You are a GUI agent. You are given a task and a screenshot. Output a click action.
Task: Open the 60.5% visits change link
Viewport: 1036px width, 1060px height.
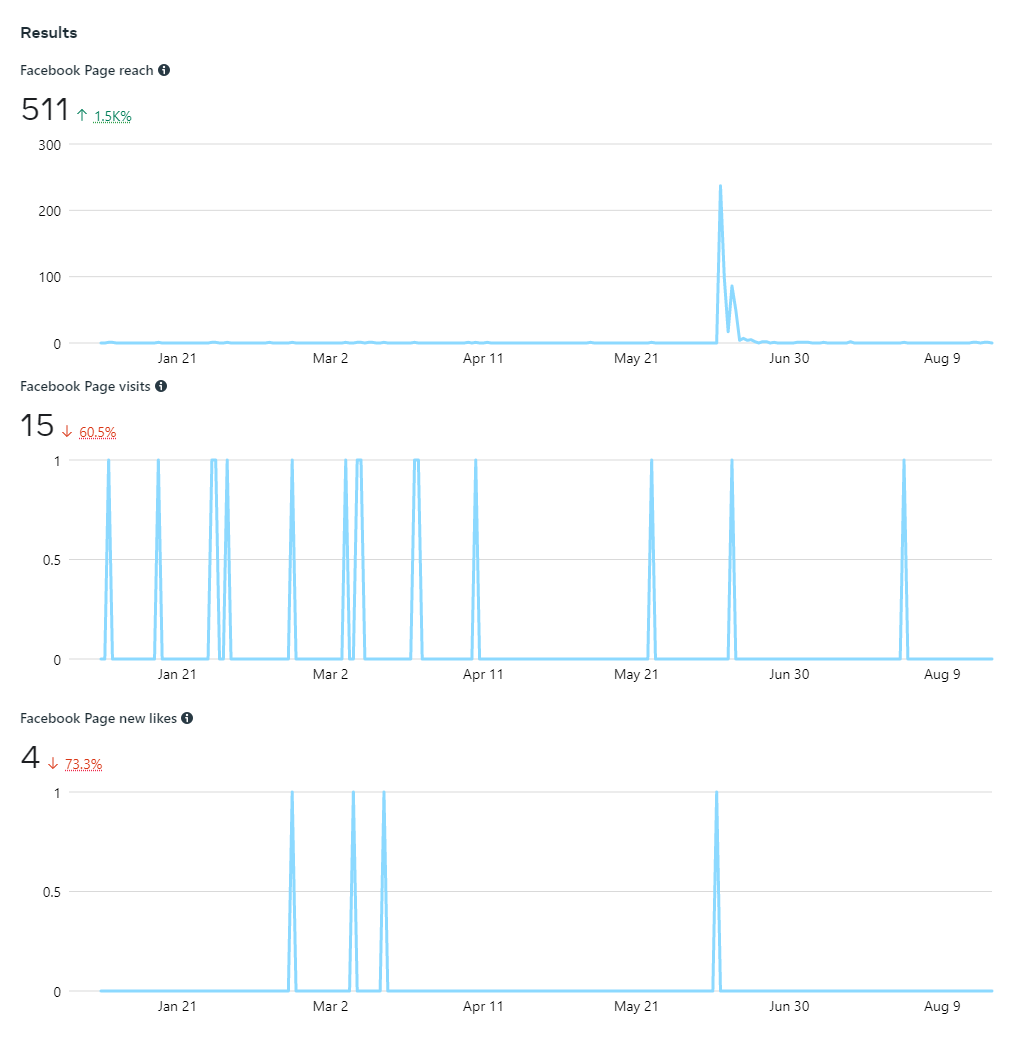(x=98, y=433)
